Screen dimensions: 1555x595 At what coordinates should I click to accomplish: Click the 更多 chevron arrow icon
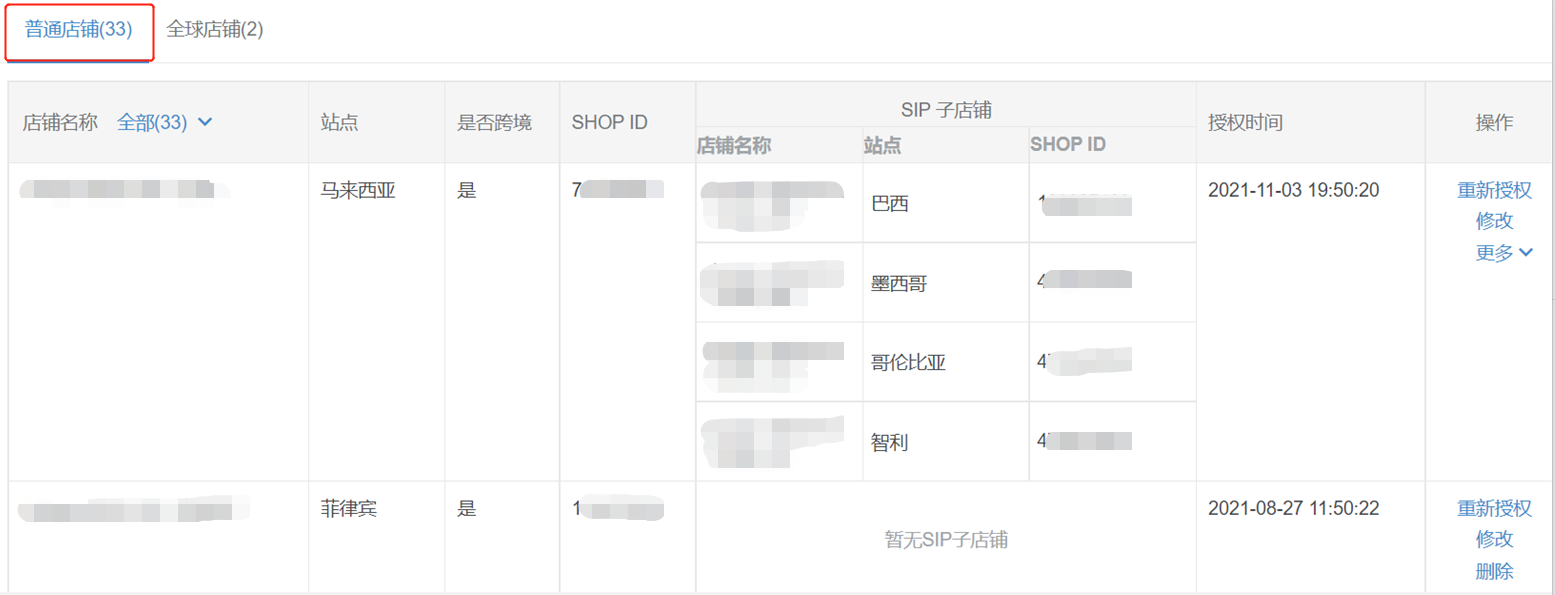click(x=1526, y=253)
